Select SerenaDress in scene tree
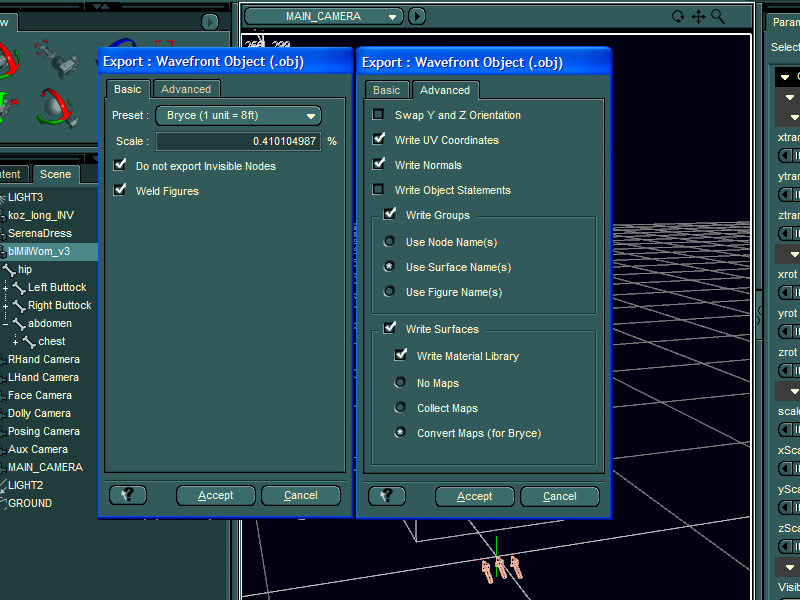This screenshot has width=800, height=600. pos(40,233)
